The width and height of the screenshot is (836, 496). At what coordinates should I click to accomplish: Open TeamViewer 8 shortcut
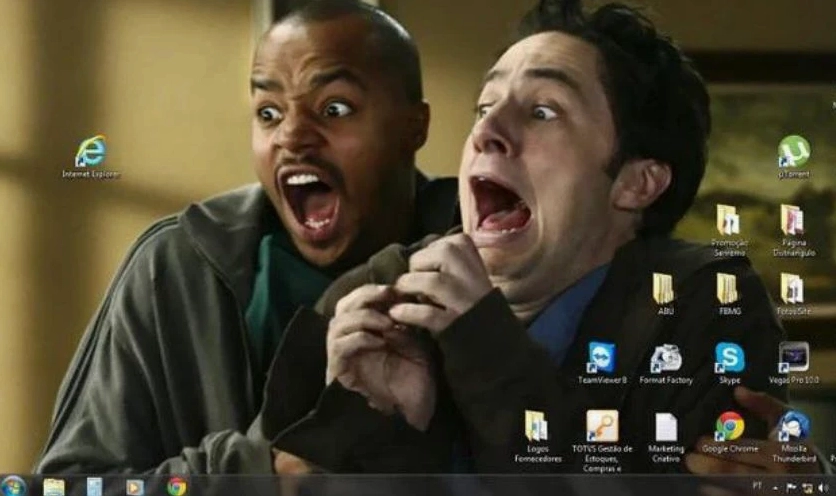coord(602,358)
